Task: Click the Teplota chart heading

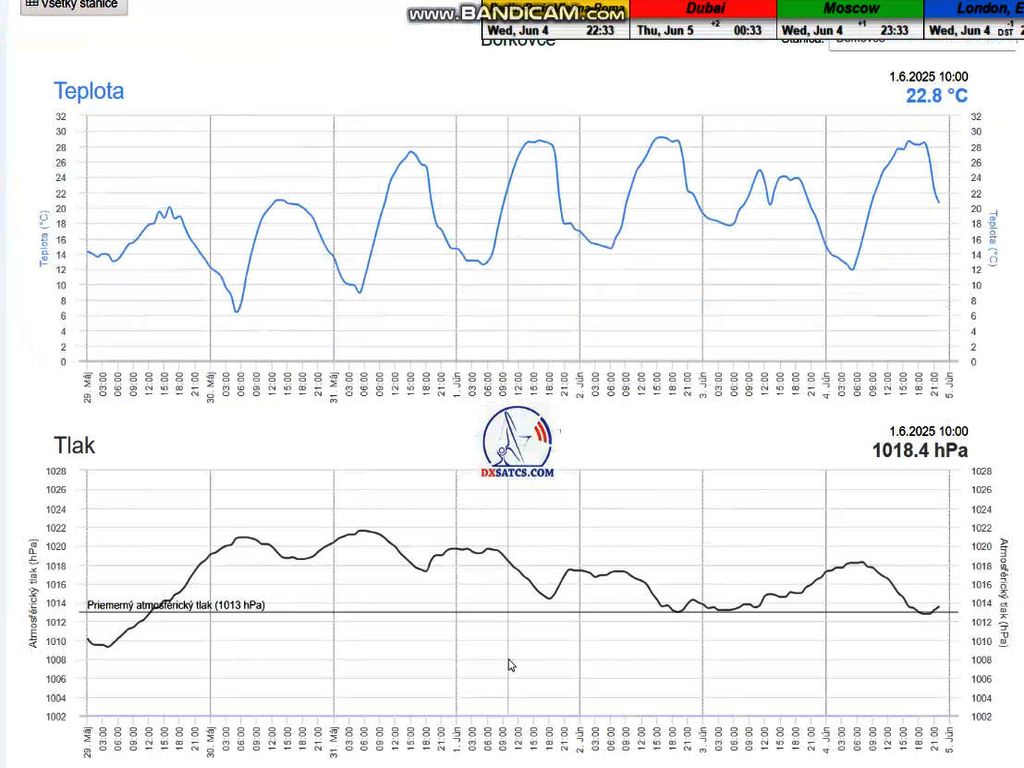Action: (89, 91)
